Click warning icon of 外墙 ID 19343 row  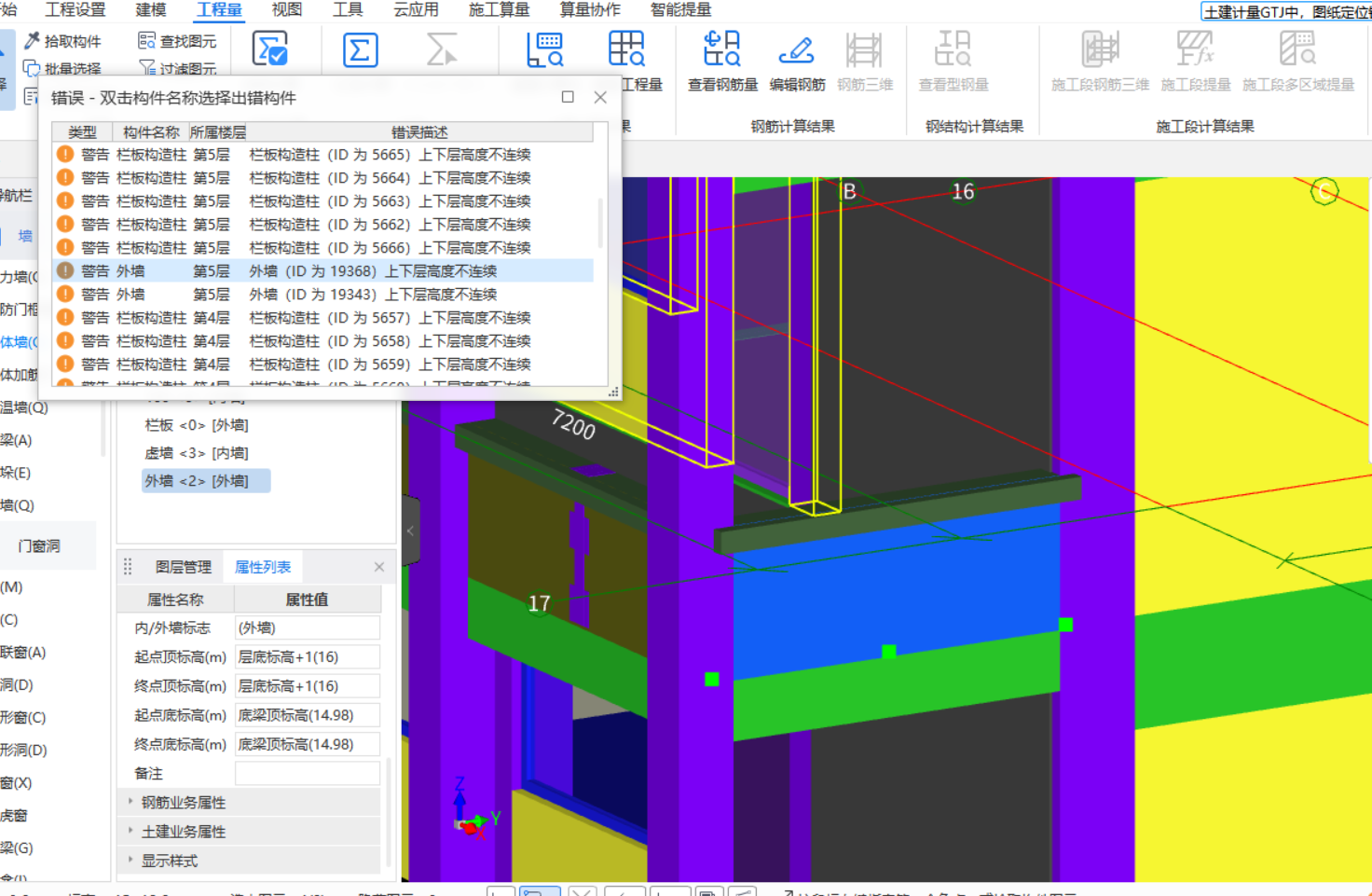[x=65, y=294]
